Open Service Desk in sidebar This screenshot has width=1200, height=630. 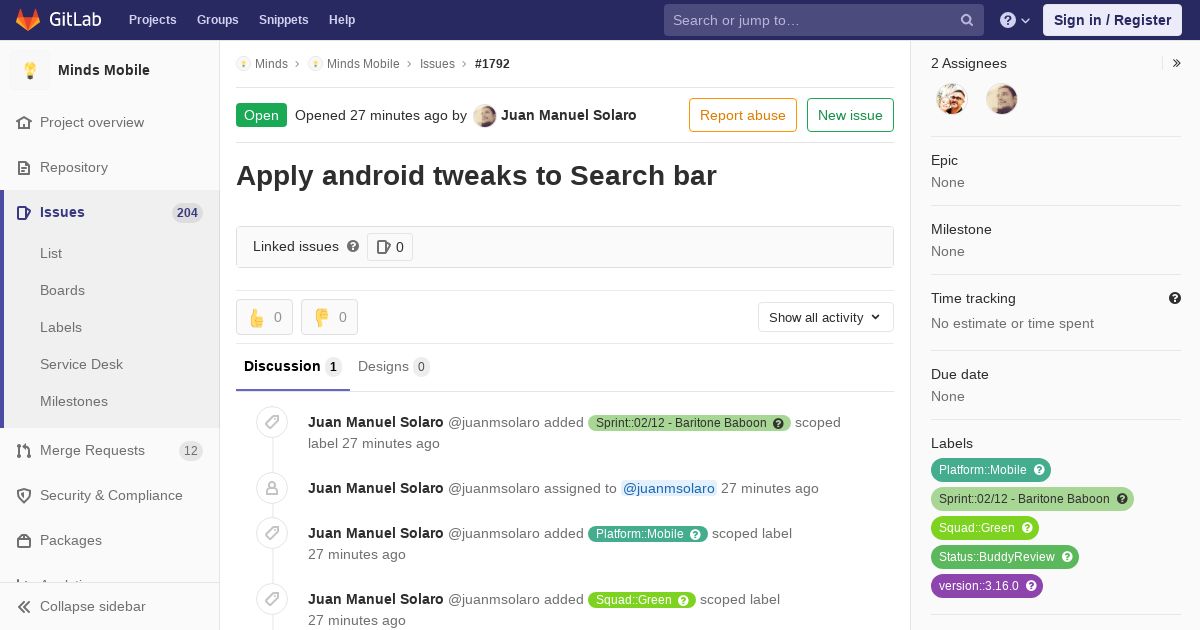pyautogui.click(x=81, y=364)
